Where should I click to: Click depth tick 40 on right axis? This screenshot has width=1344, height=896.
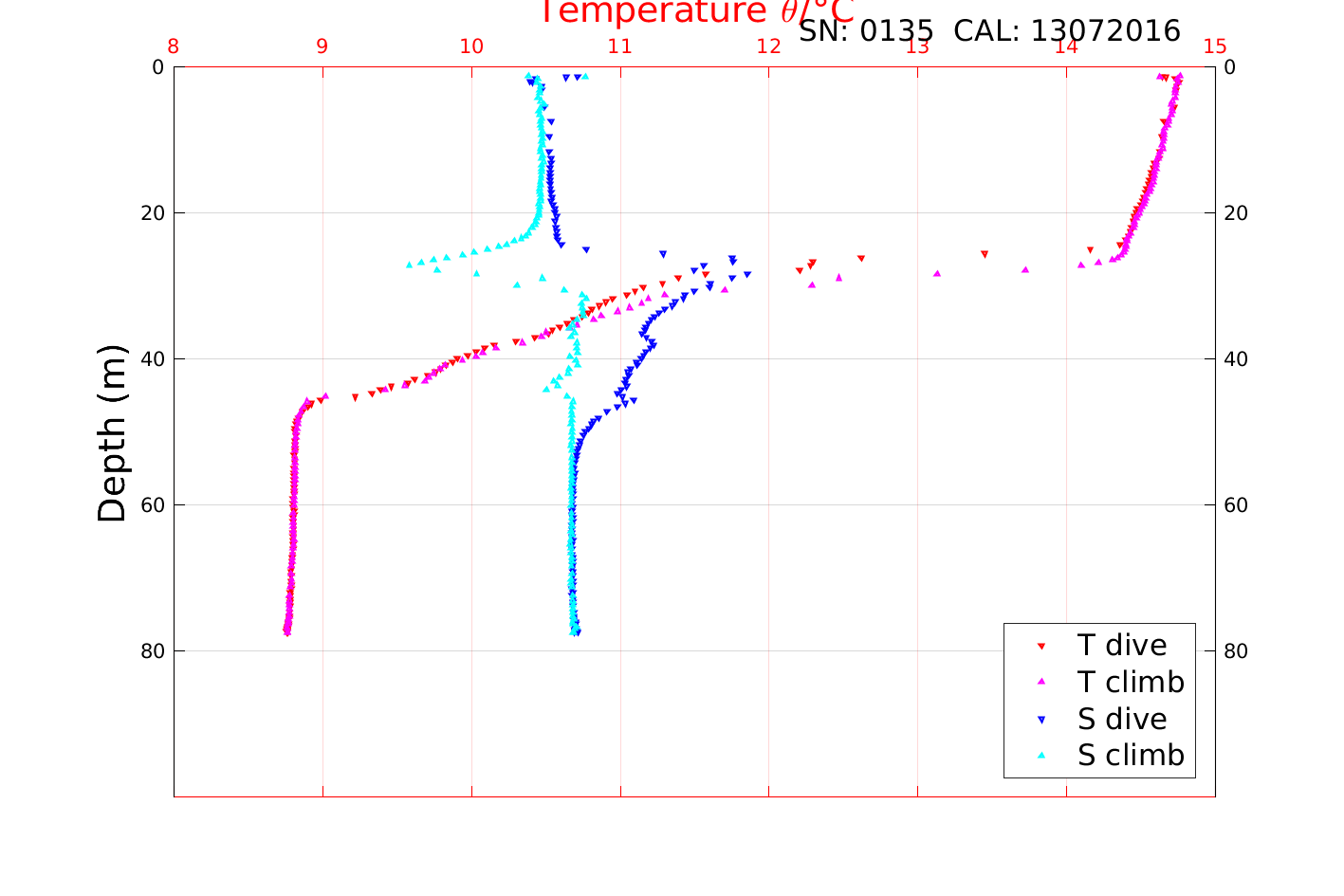tap(1236, 359)
